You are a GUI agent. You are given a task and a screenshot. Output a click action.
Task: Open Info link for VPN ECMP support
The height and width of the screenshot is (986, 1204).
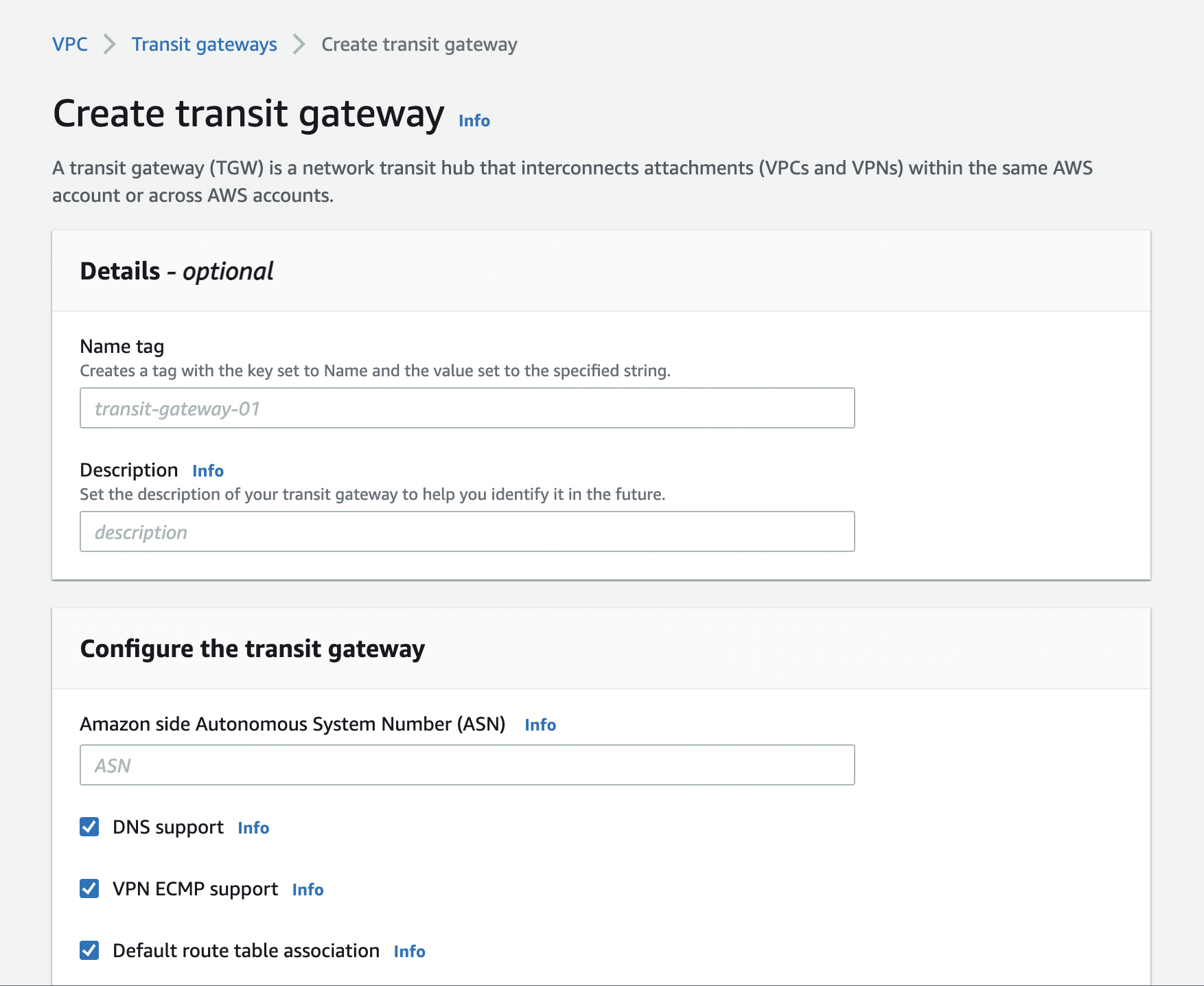tap(307, 890)
